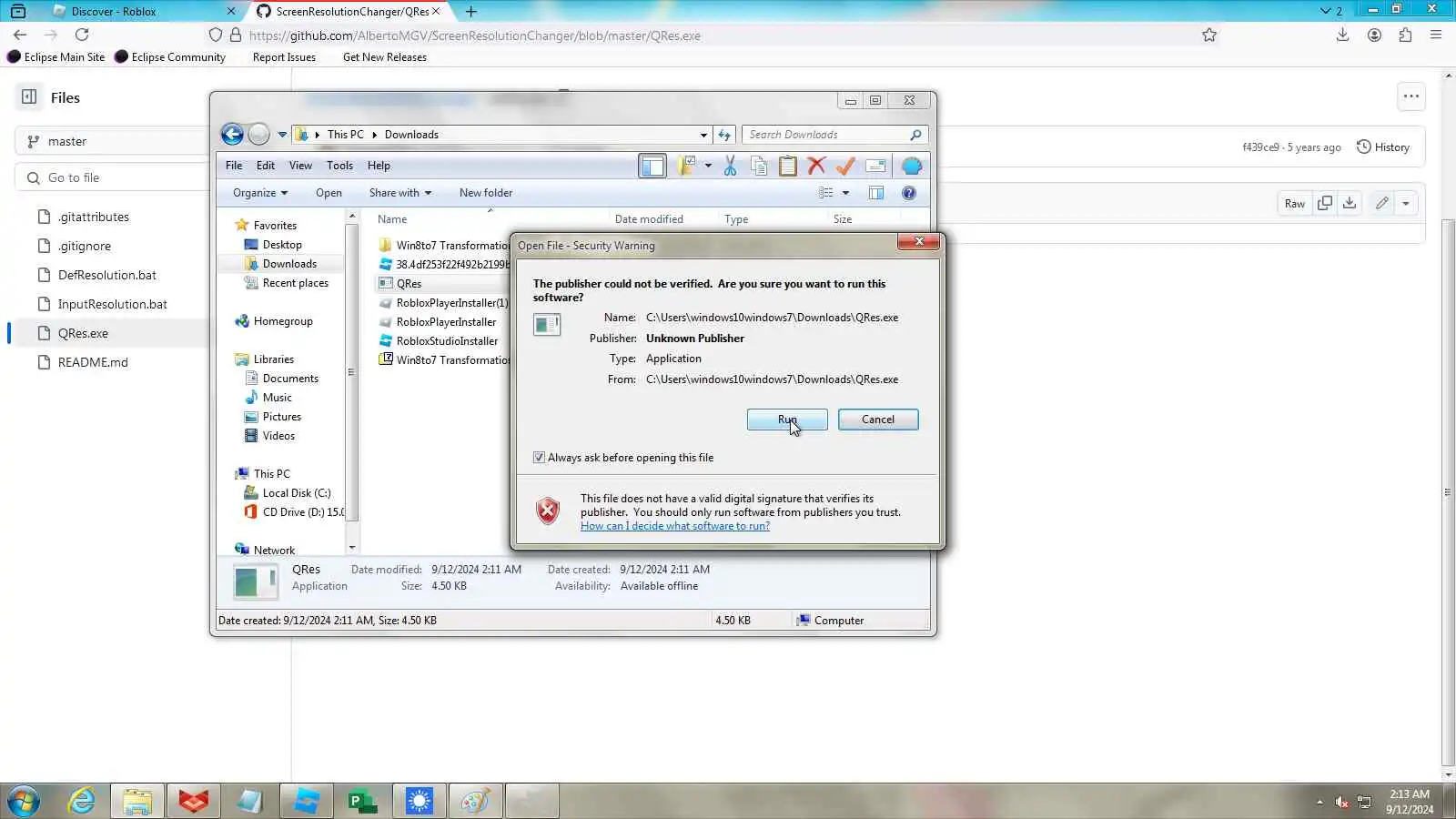Expand the 'Share with' dropdown
The image size is (1456, 819).
click(400, 193)
